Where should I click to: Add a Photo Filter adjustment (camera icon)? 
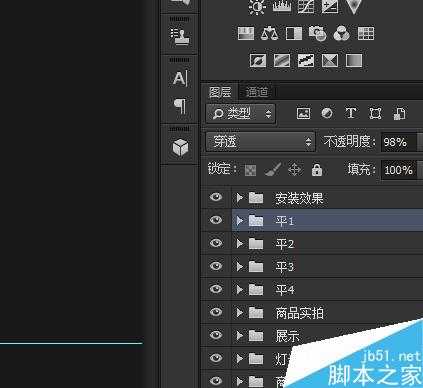pos(318,33)
